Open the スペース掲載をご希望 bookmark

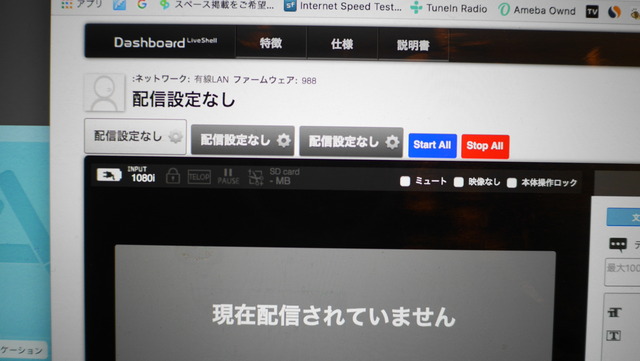click(217, 5)
